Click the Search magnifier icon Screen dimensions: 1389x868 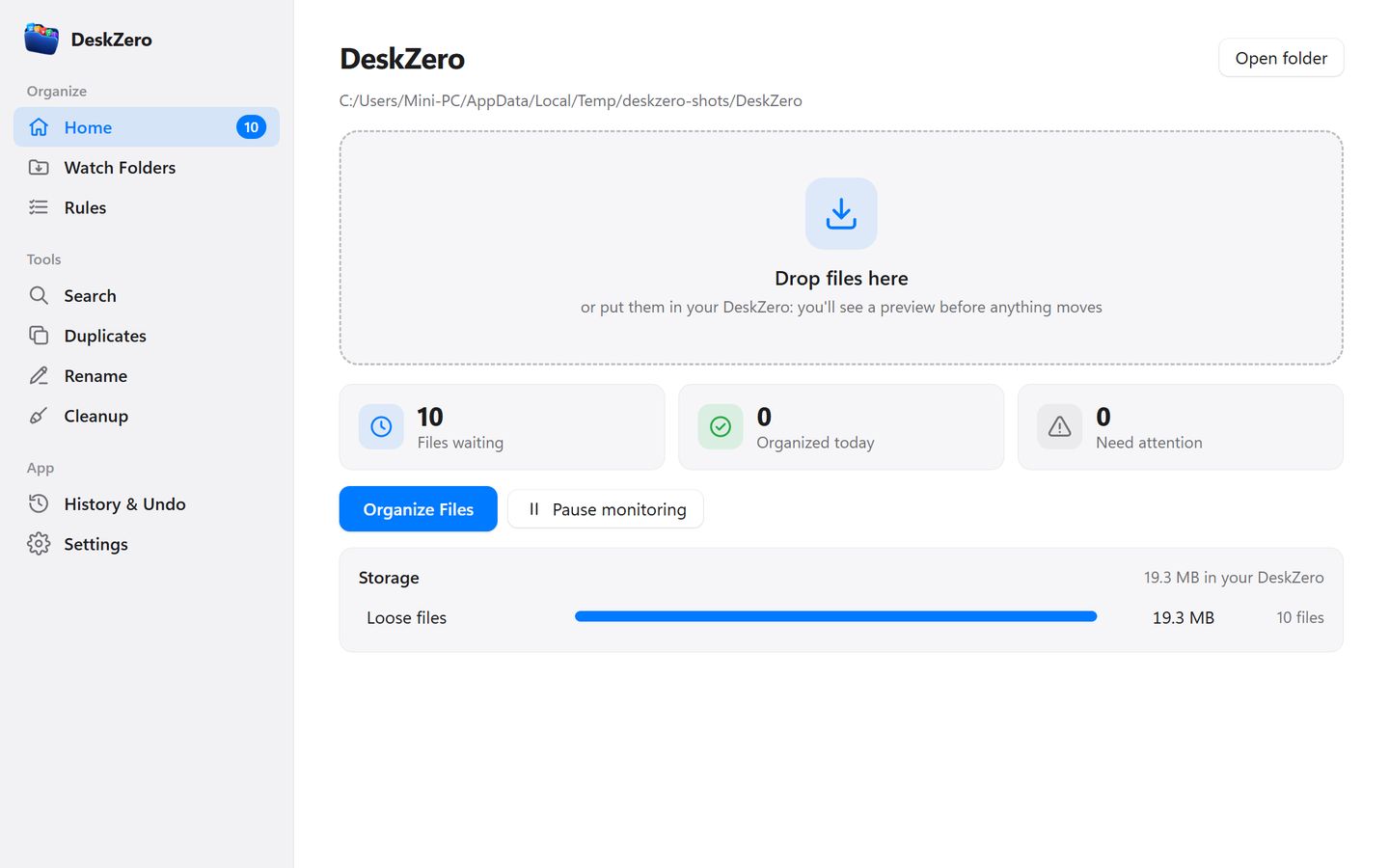39,295
